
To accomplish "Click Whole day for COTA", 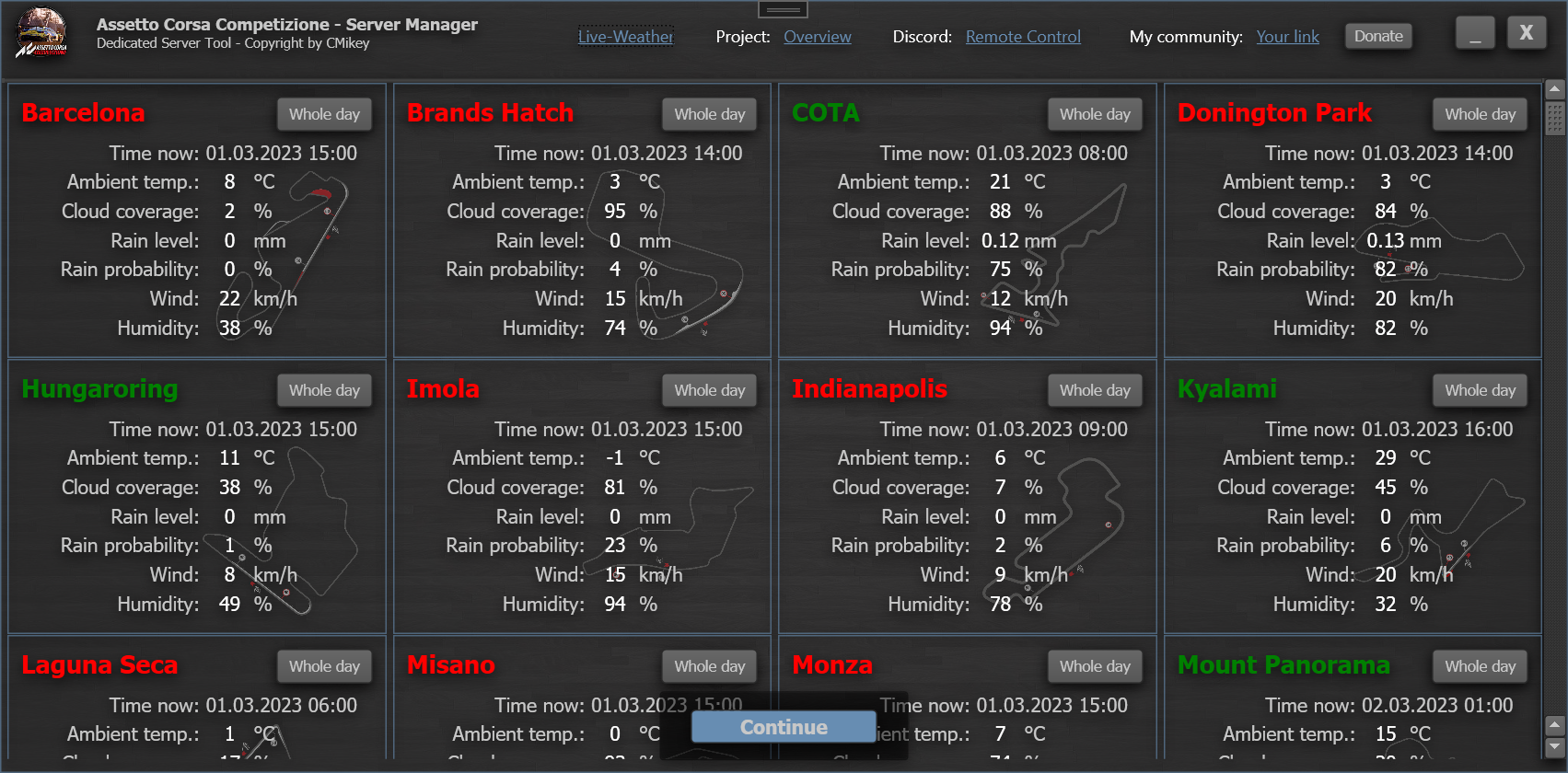I will click(1095, 114).
